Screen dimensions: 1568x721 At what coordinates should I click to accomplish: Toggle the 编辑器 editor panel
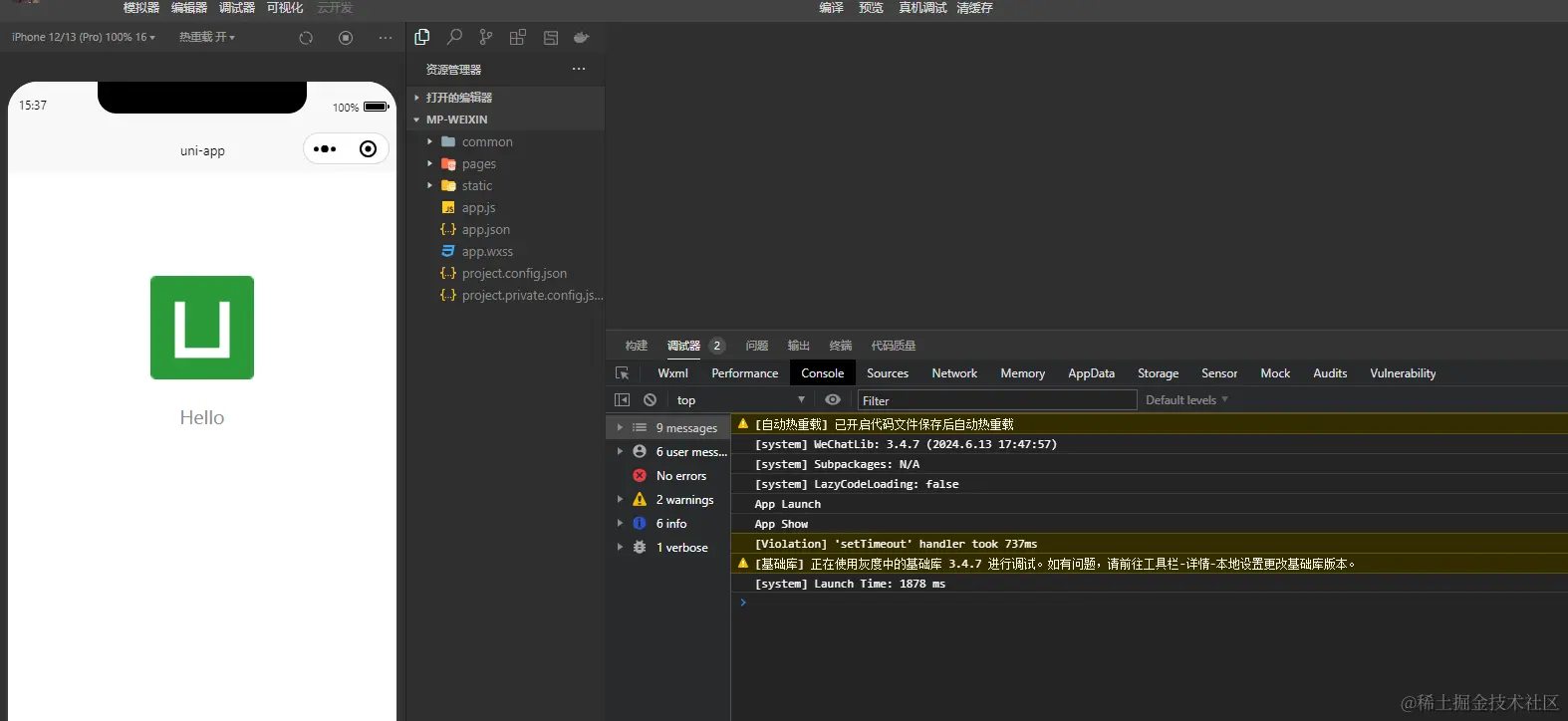(x=189, y=8)
